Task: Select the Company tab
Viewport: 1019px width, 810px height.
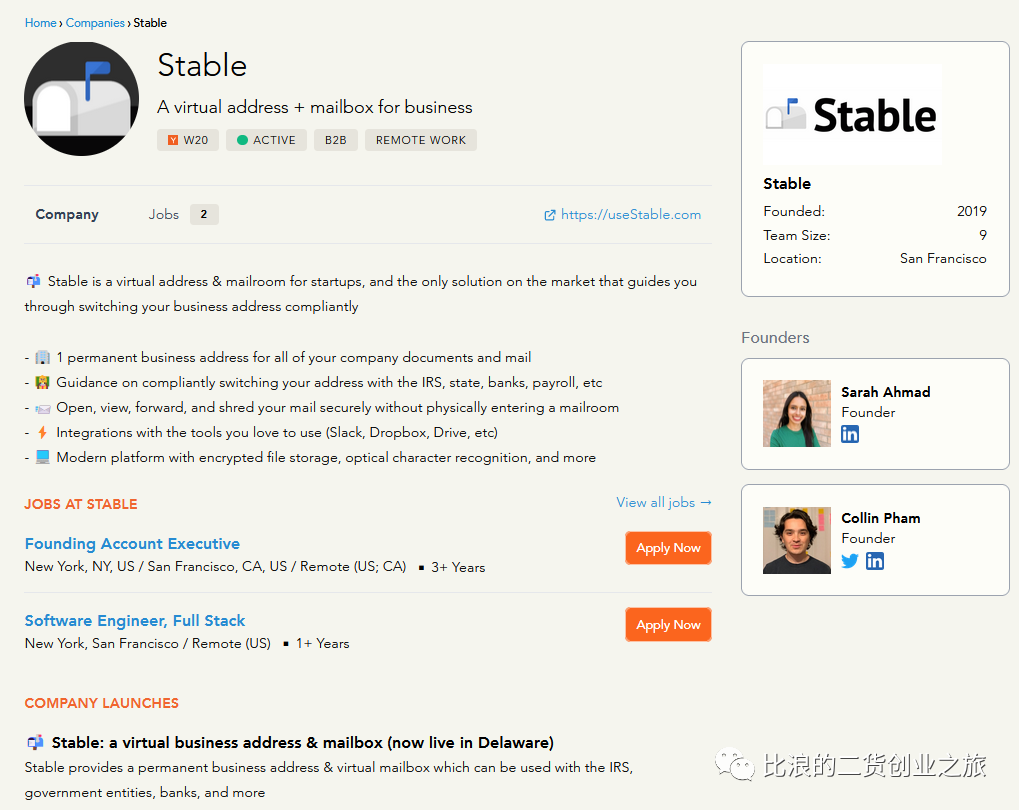Action: (66, 214)
